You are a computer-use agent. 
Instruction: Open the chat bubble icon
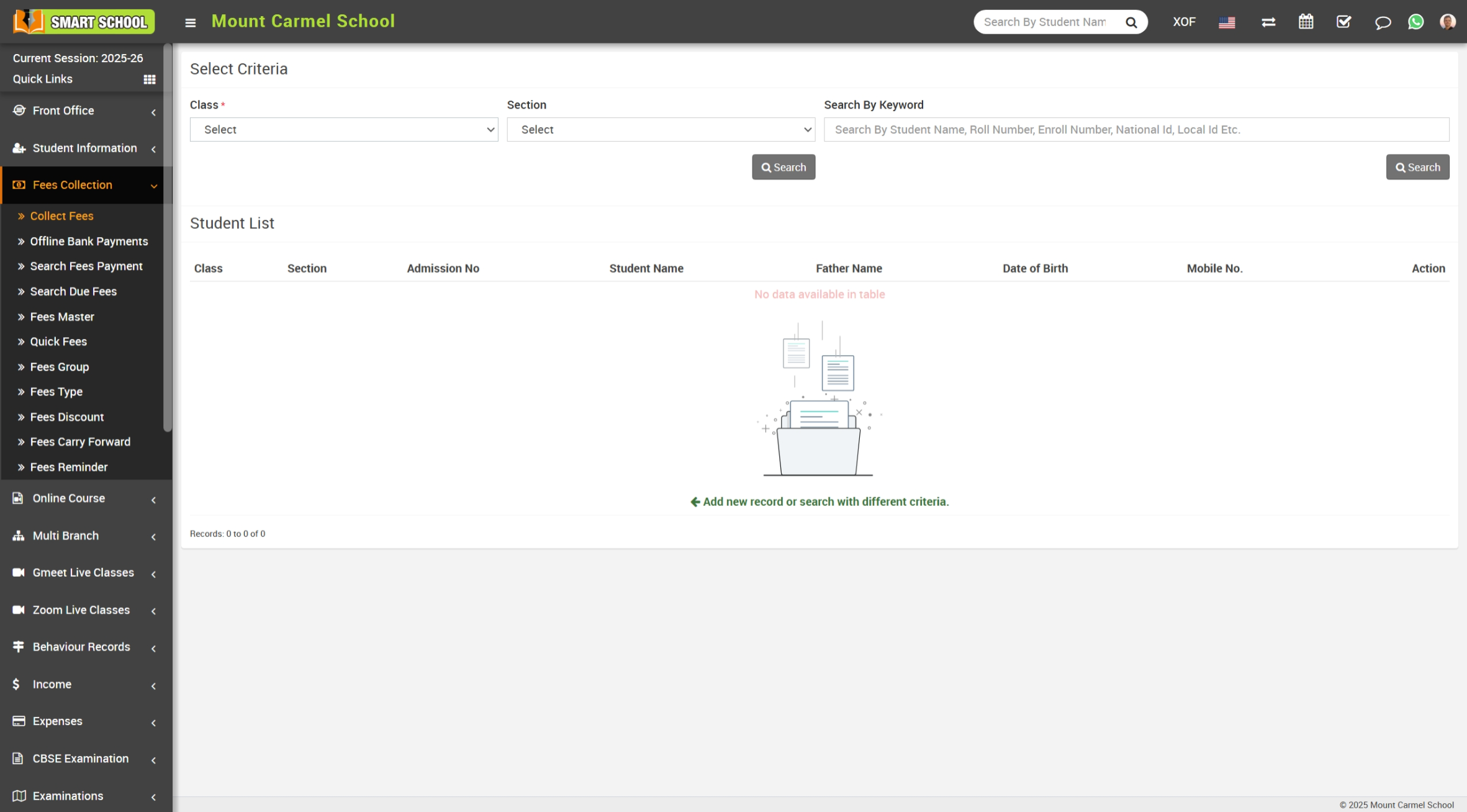click(1383, 22)
